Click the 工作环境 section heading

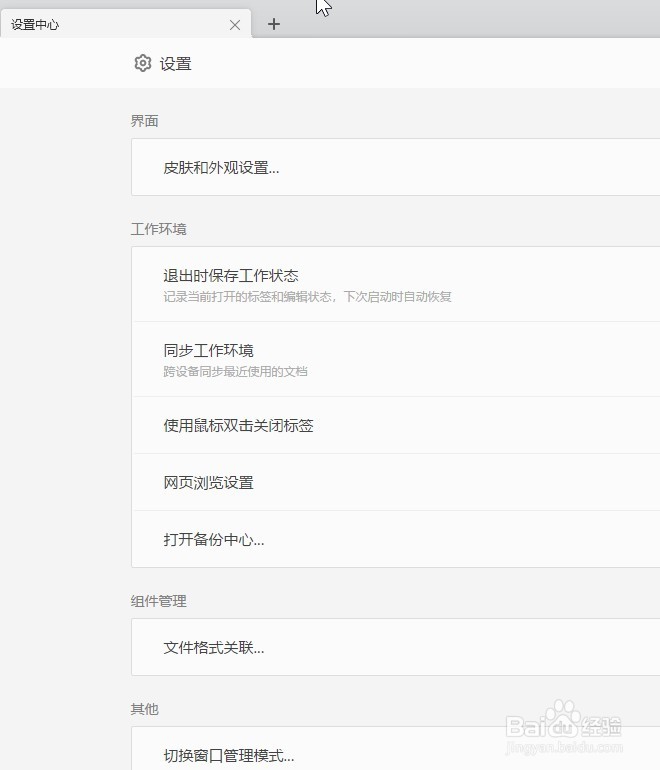click(x=159, y=229)
